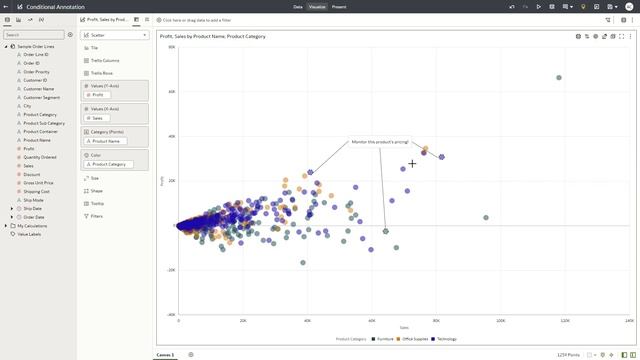Go back using the top-left arrow

click(x=6, y=7)
